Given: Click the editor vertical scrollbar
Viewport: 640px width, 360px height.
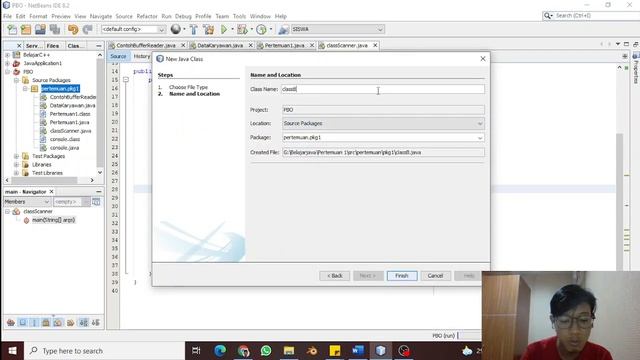Looking at the screenshot, I should tap(620, 200).
